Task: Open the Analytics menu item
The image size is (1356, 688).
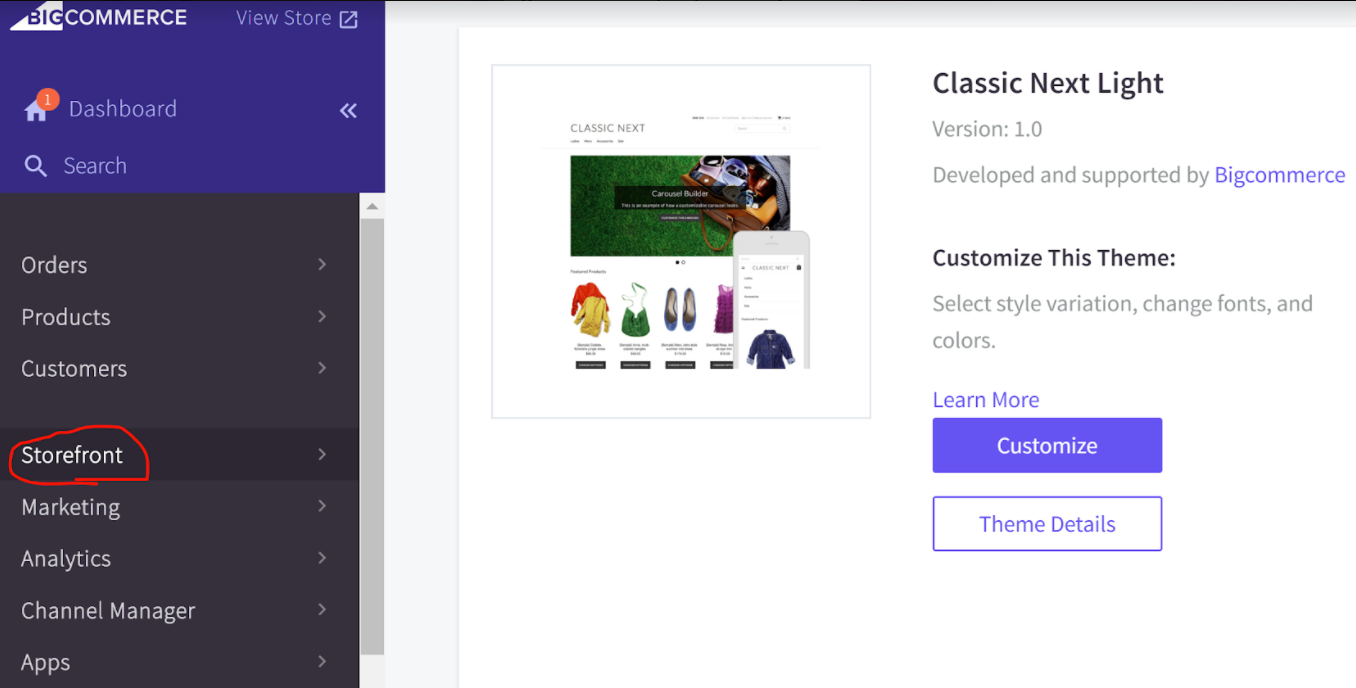Action: tap(66, 559)
